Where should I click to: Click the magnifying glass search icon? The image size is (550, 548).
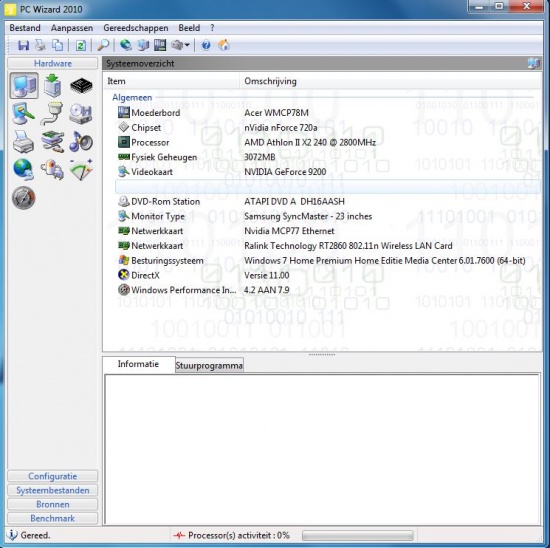pyautogui.click(x=103, y=45)
